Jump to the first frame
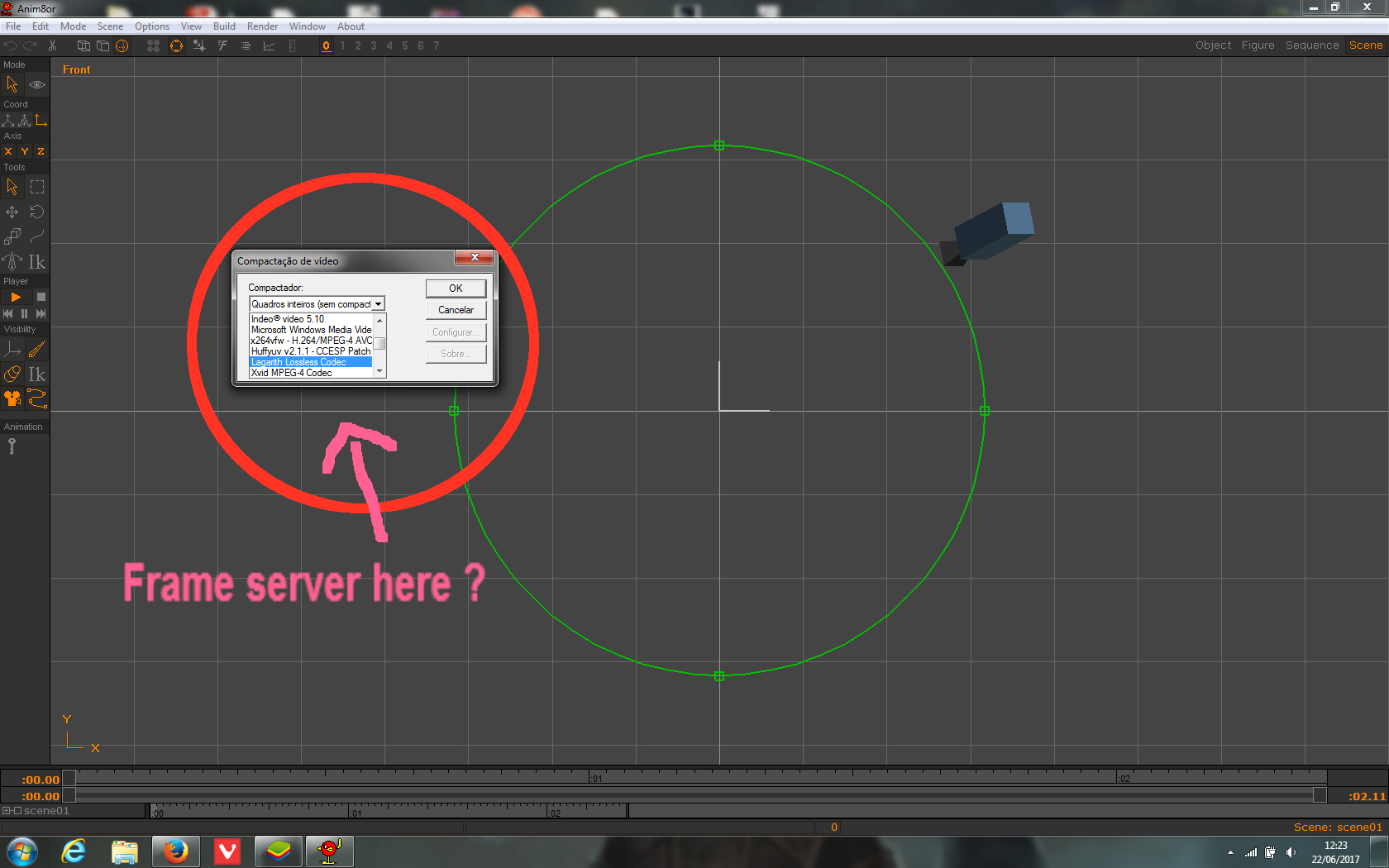The width and height of the screenshot is (1389, 868). (8, 314)
